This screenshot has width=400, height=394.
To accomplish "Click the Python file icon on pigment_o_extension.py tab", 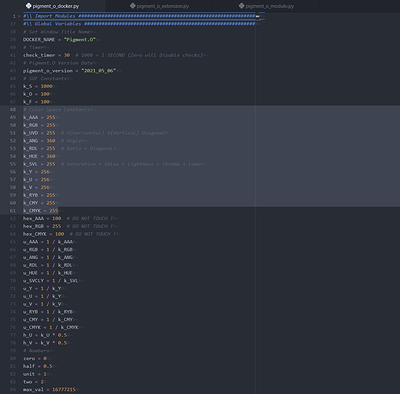I will [133, 6].
